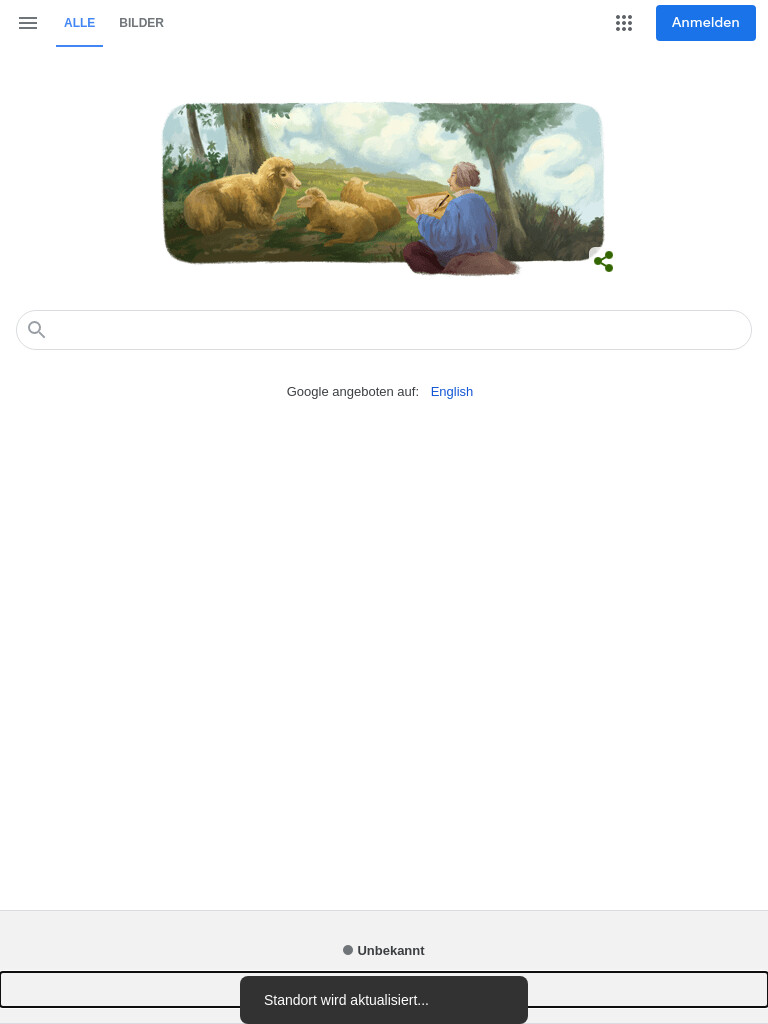Click the Unbekannt location label
Viewport: 768px width, 1024px height.
point(391,951)
